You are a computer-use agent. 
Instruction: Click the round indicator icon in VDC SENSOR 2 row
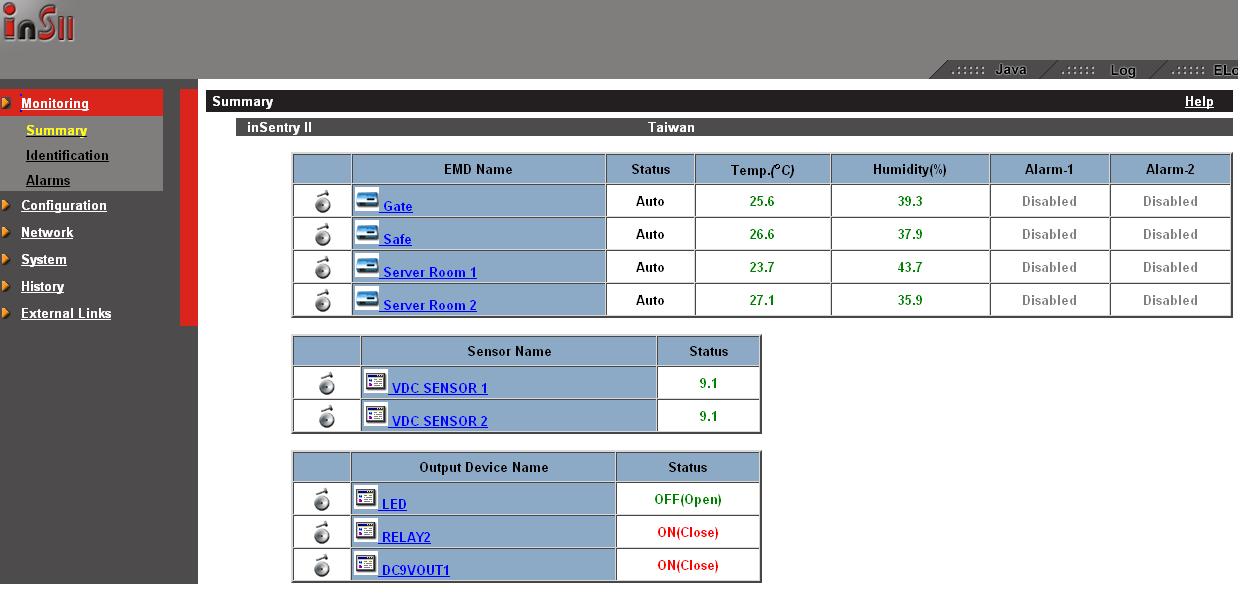tap(326, 417)
